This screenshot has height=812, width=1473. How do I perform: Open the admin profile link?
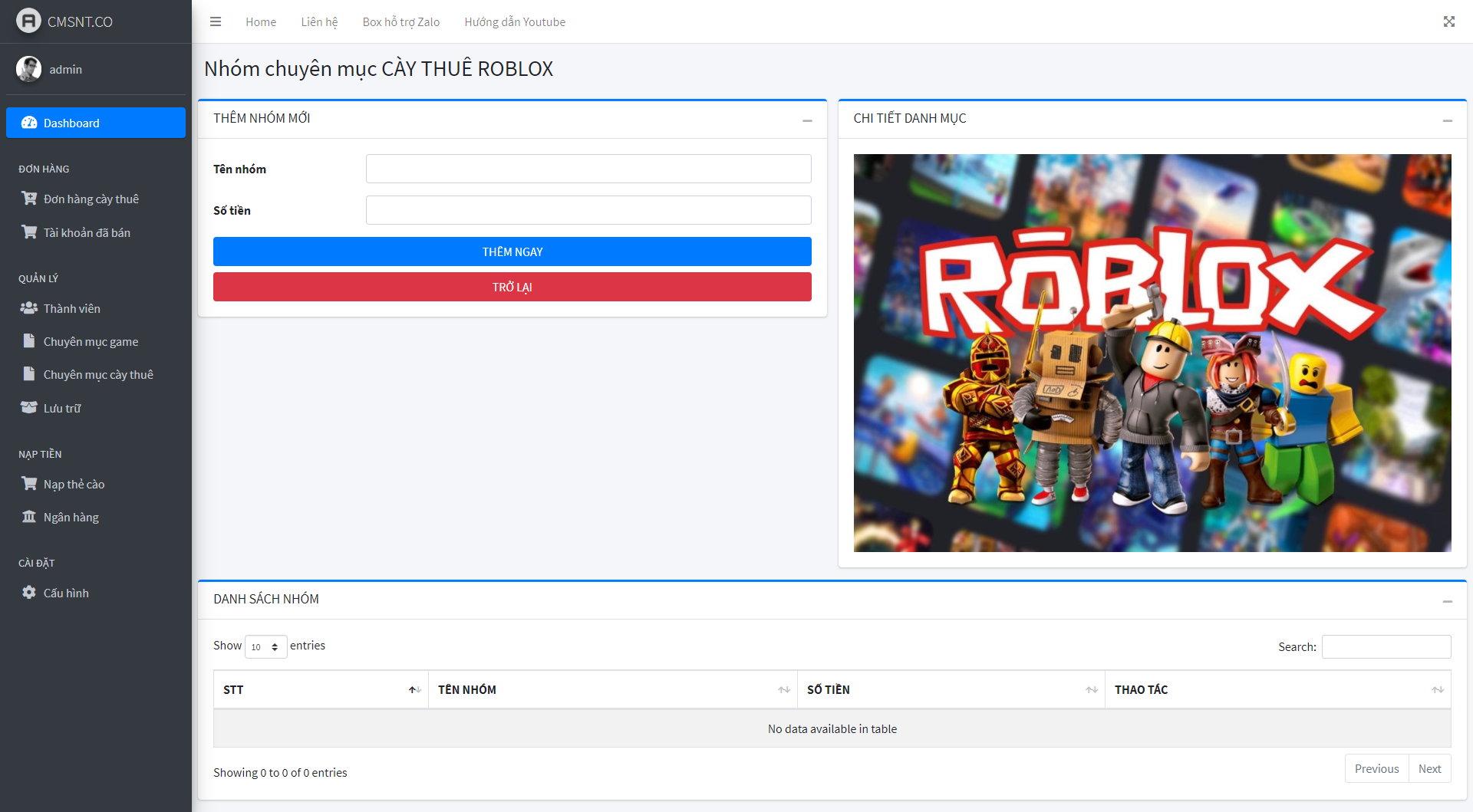(x=65, y=69)
